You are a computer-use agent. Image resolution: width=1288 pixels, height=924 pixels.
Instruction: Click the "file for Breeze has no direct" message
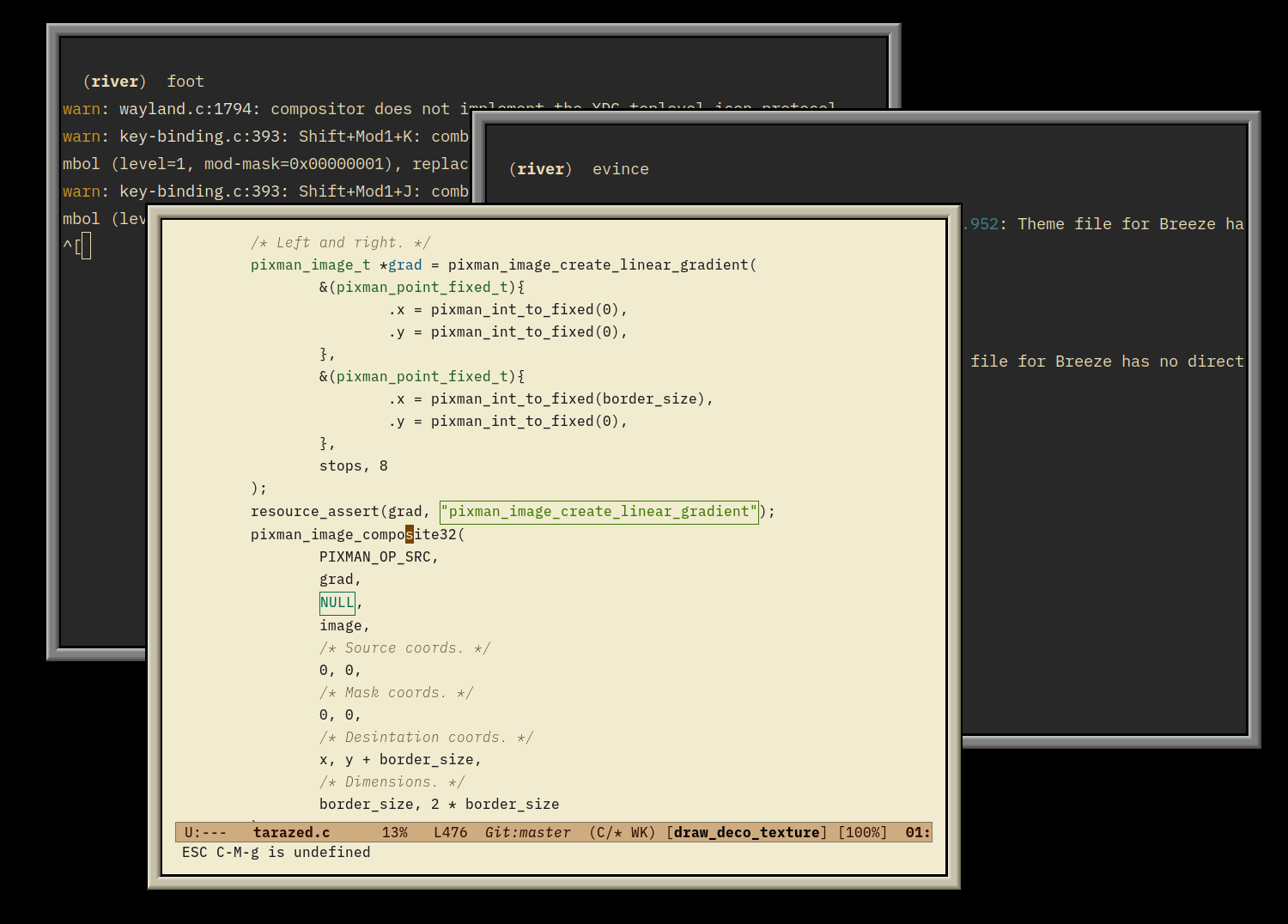coord(1106,362)
